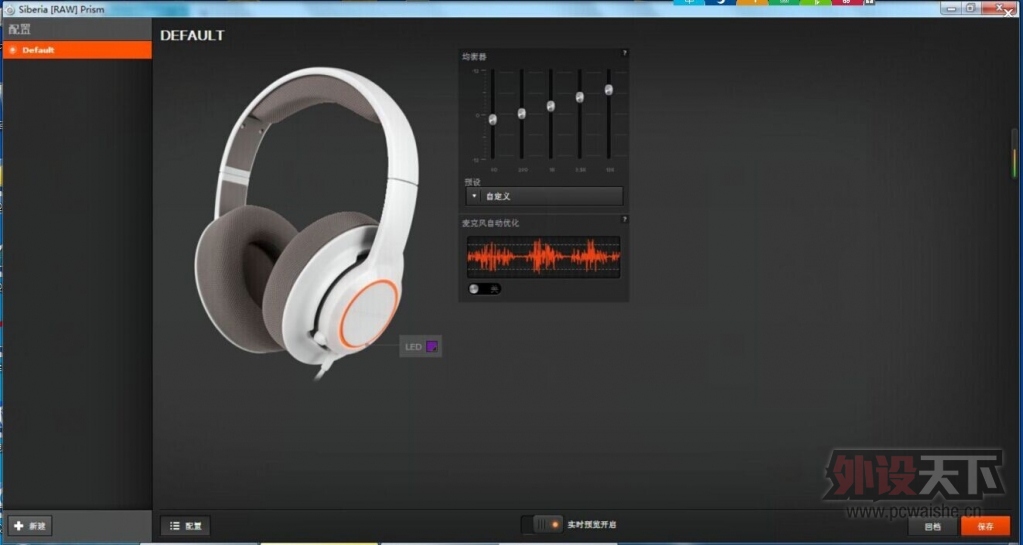Click the 回档 revert button

(x=933, y=526)
